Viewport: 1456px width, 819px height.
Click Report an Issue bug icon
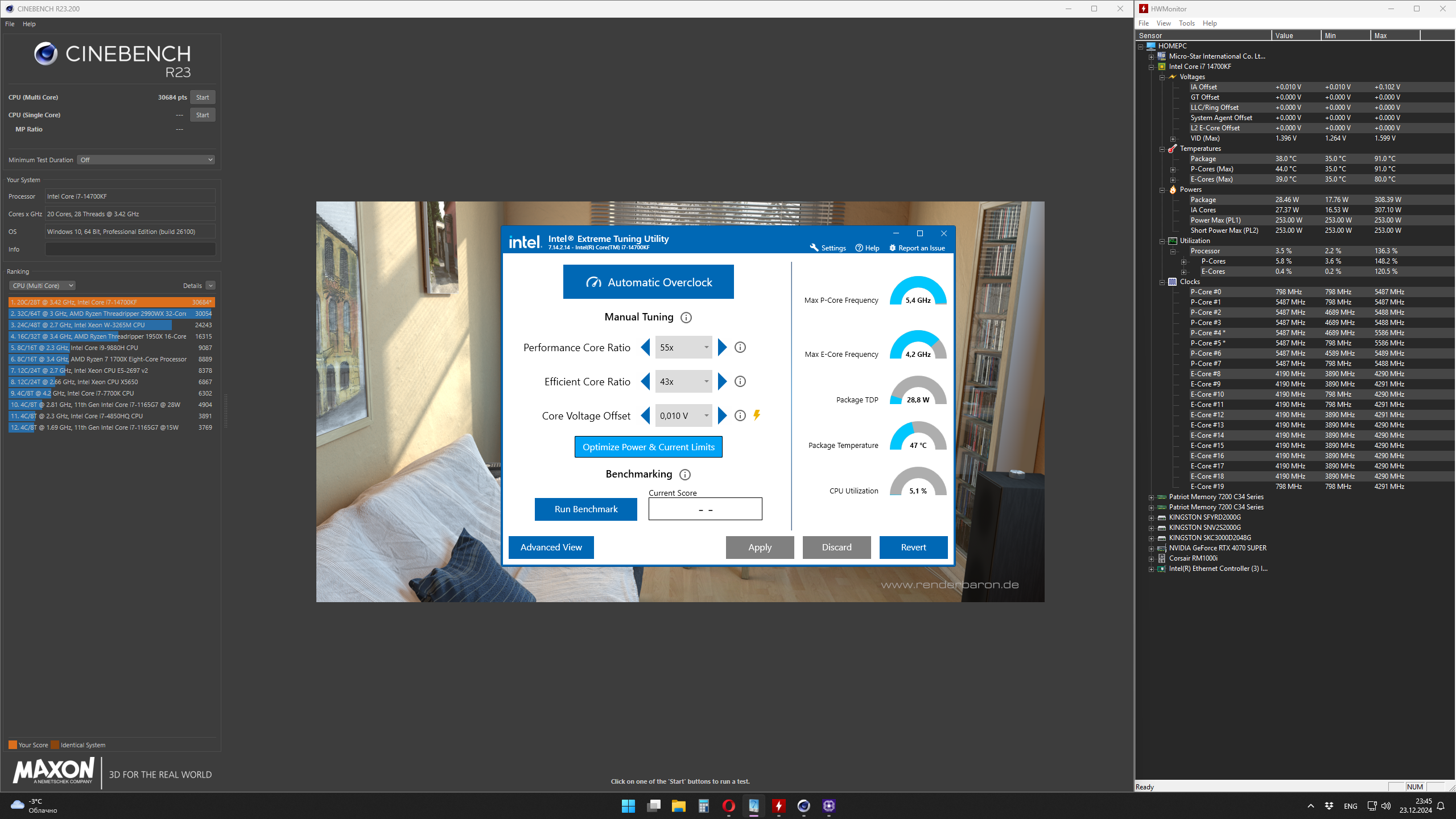892,248
